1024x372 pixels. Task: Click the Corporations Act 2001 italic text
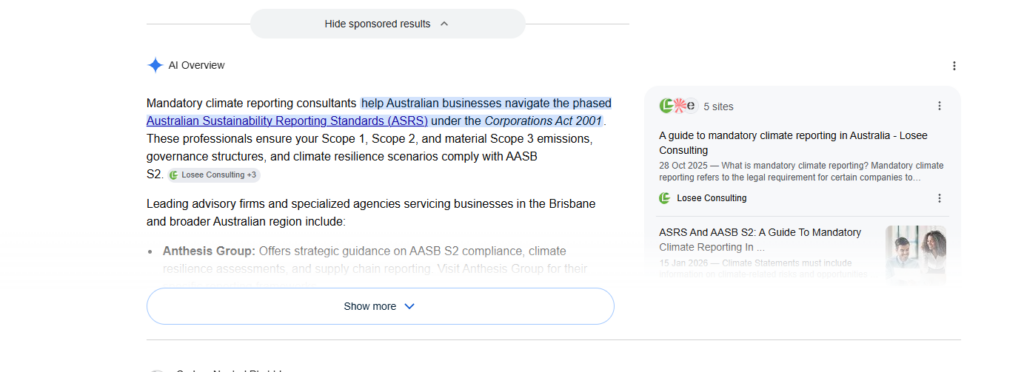click(543, 121)
